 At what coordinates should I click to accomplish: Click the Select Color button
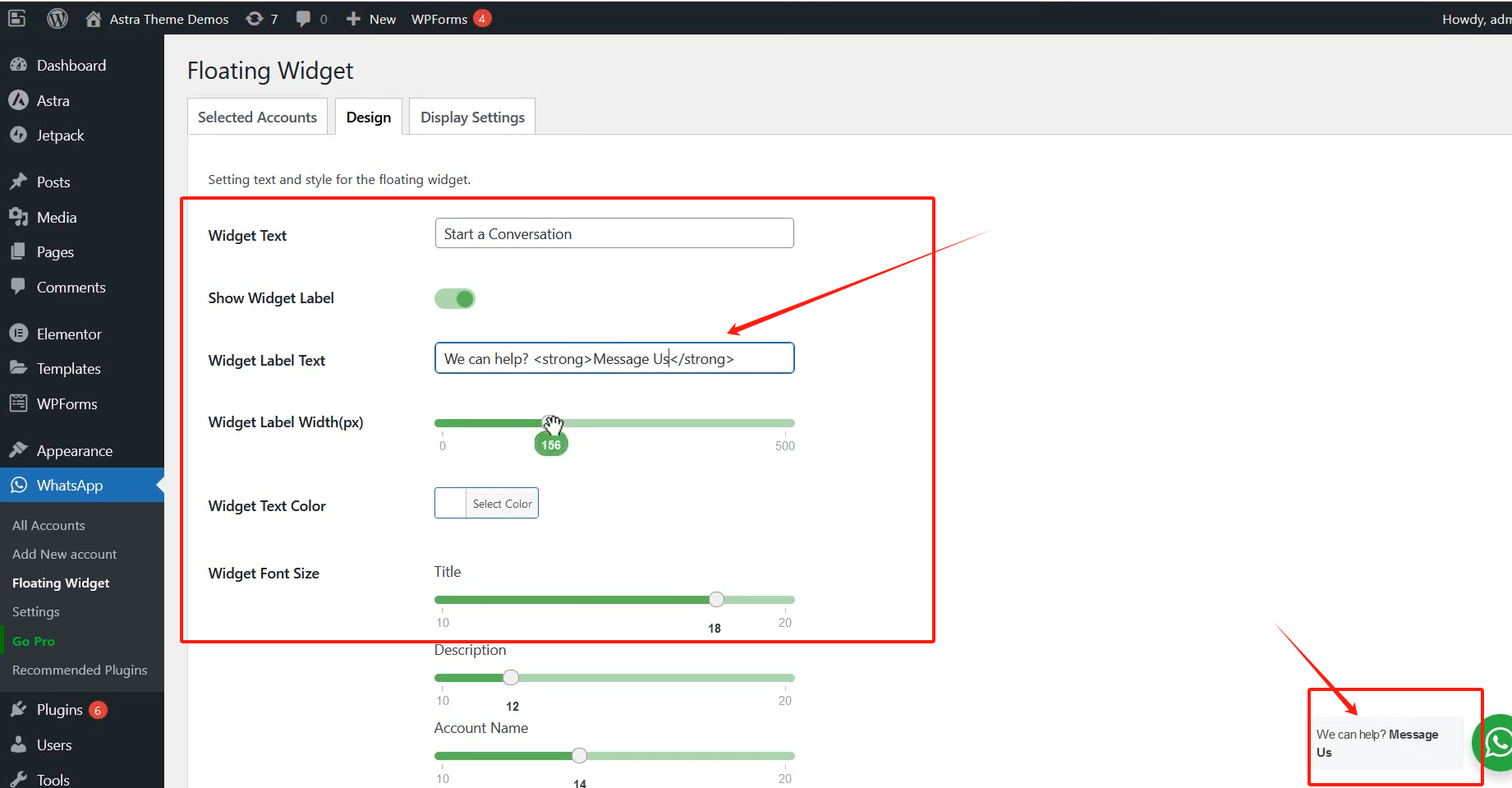(502, 504)
